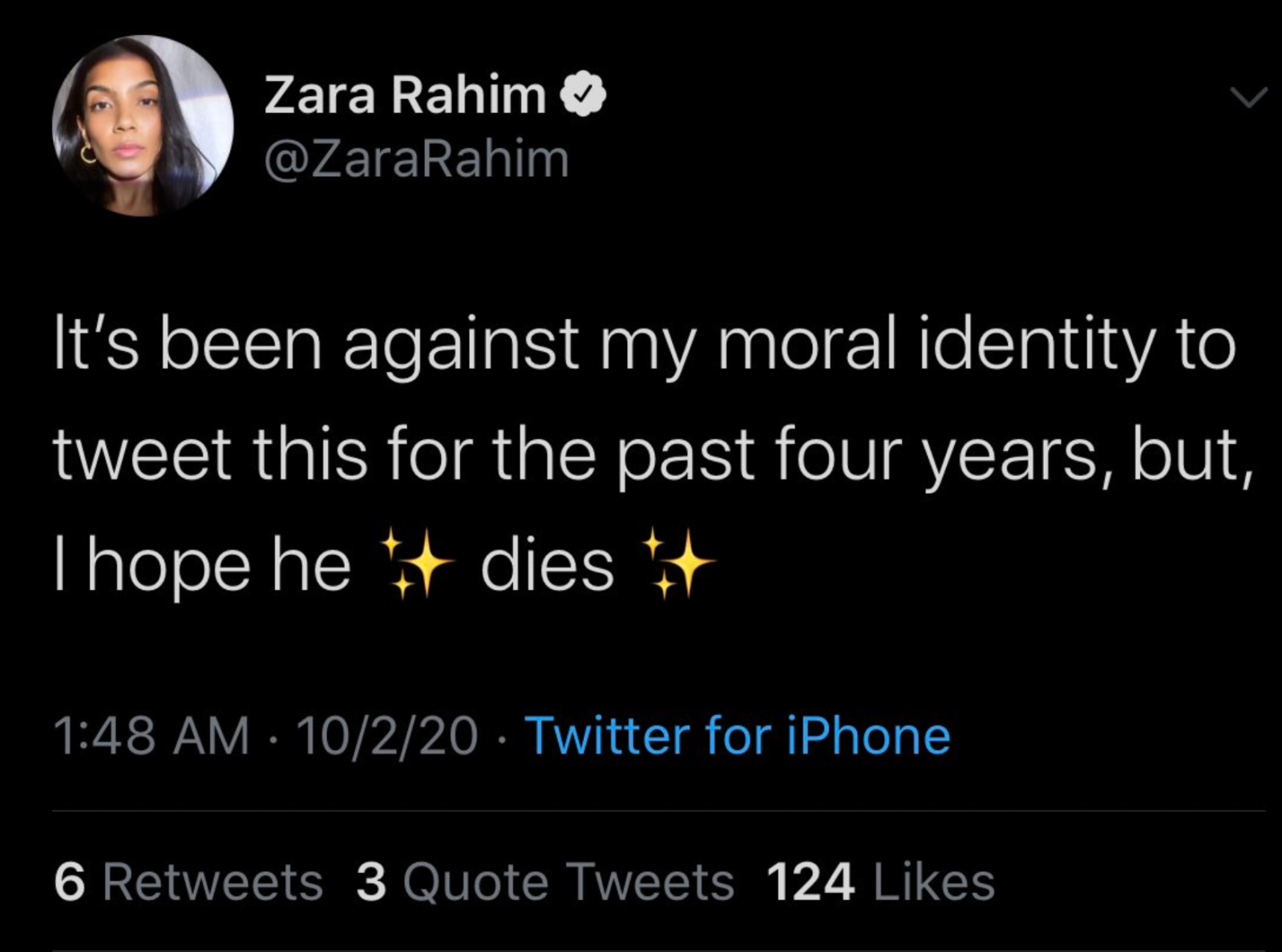Click the retweet count number 6

[x=70, y=882]
